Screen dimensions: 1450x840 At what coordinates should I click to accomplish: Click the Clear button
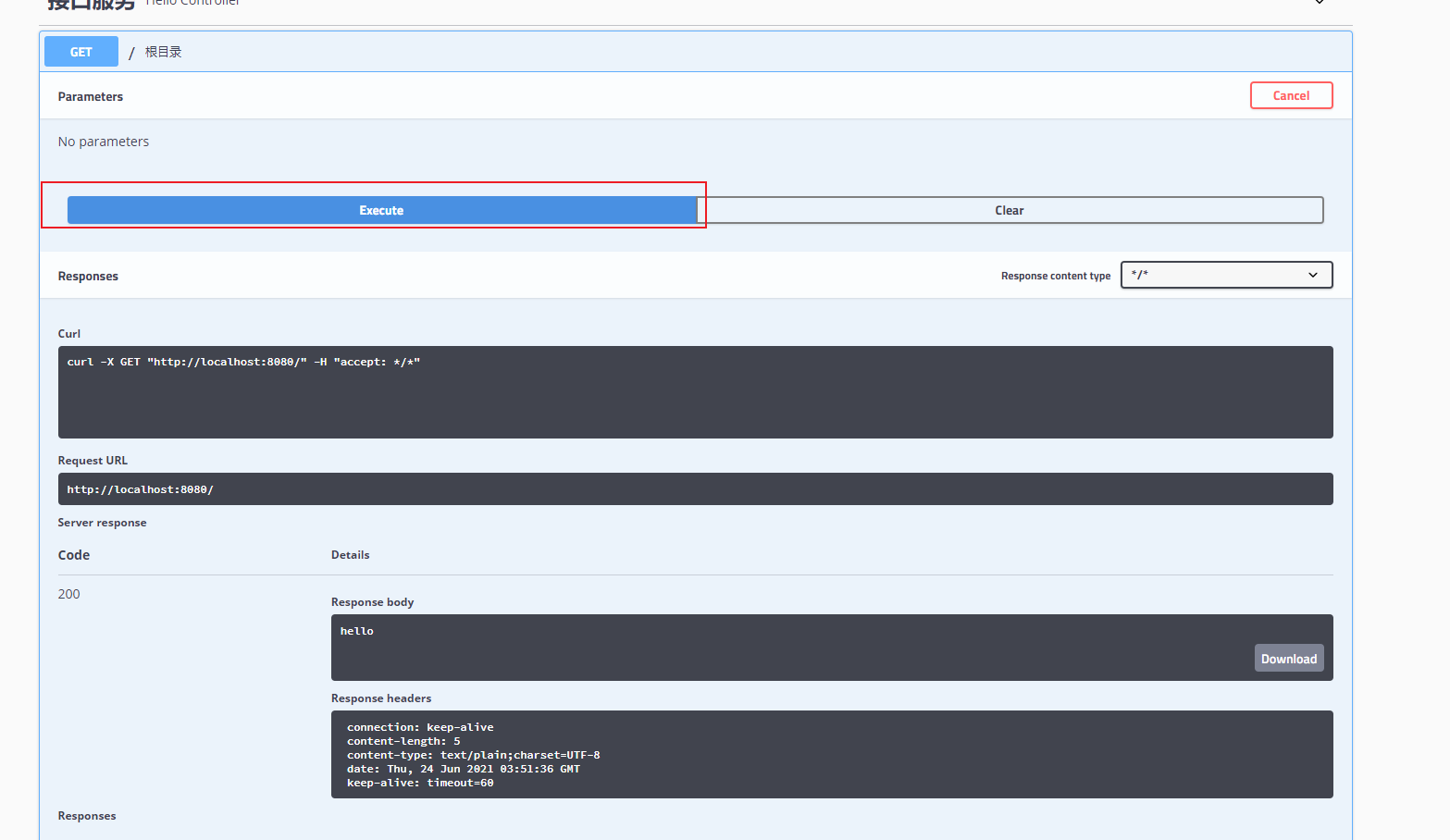click(x=1010, y=210)
